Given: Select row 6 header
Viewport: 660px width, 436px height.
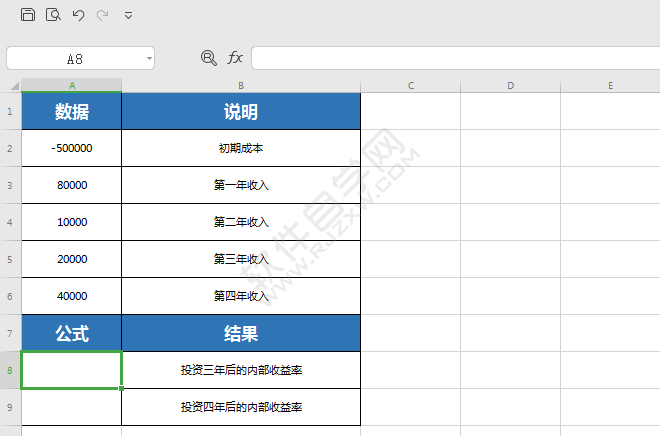Looking at the screenshot, I should (x=10, y=296).
